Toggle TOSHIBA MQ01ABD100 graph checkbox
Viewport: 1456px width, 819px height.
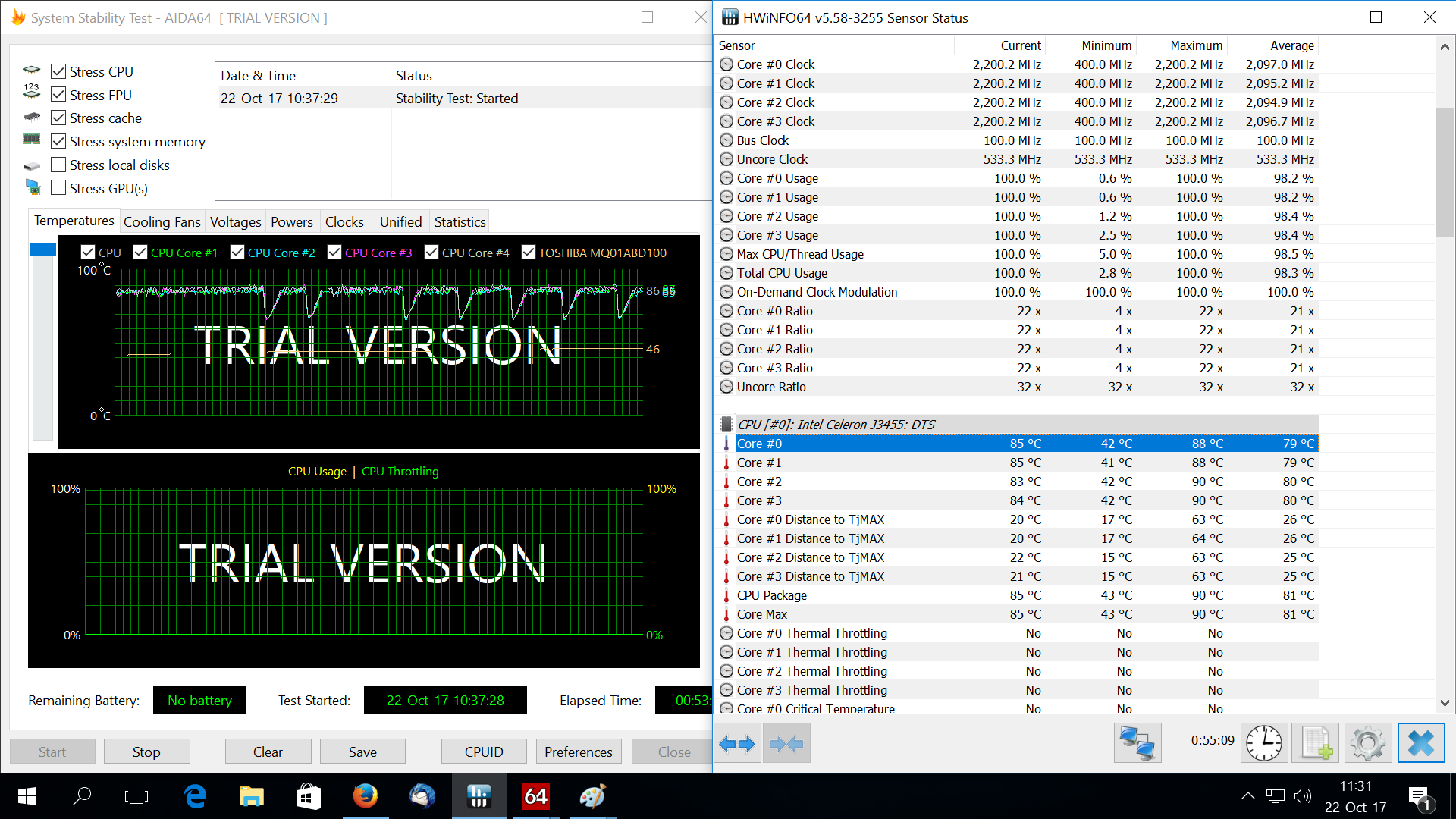click(x=529, y=253)
